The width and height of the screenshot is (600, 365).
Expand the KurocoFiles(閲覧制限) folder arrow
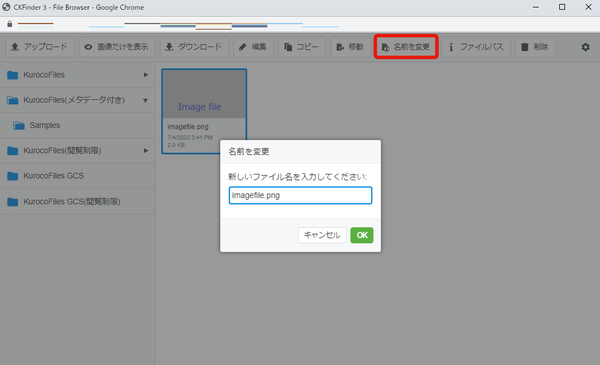(146, 151)
